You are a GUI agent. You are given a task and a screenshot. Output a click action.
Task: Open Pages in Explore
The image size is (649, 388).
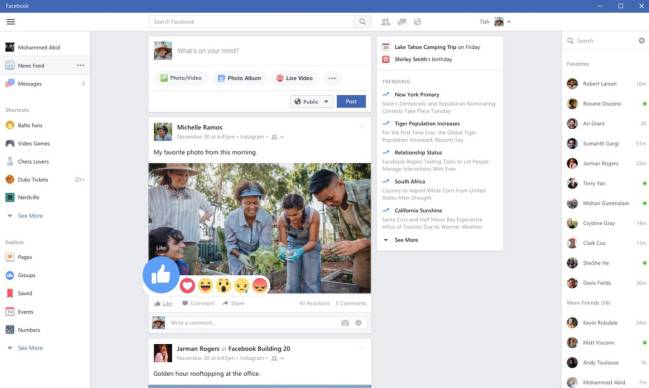pos(19,257)
